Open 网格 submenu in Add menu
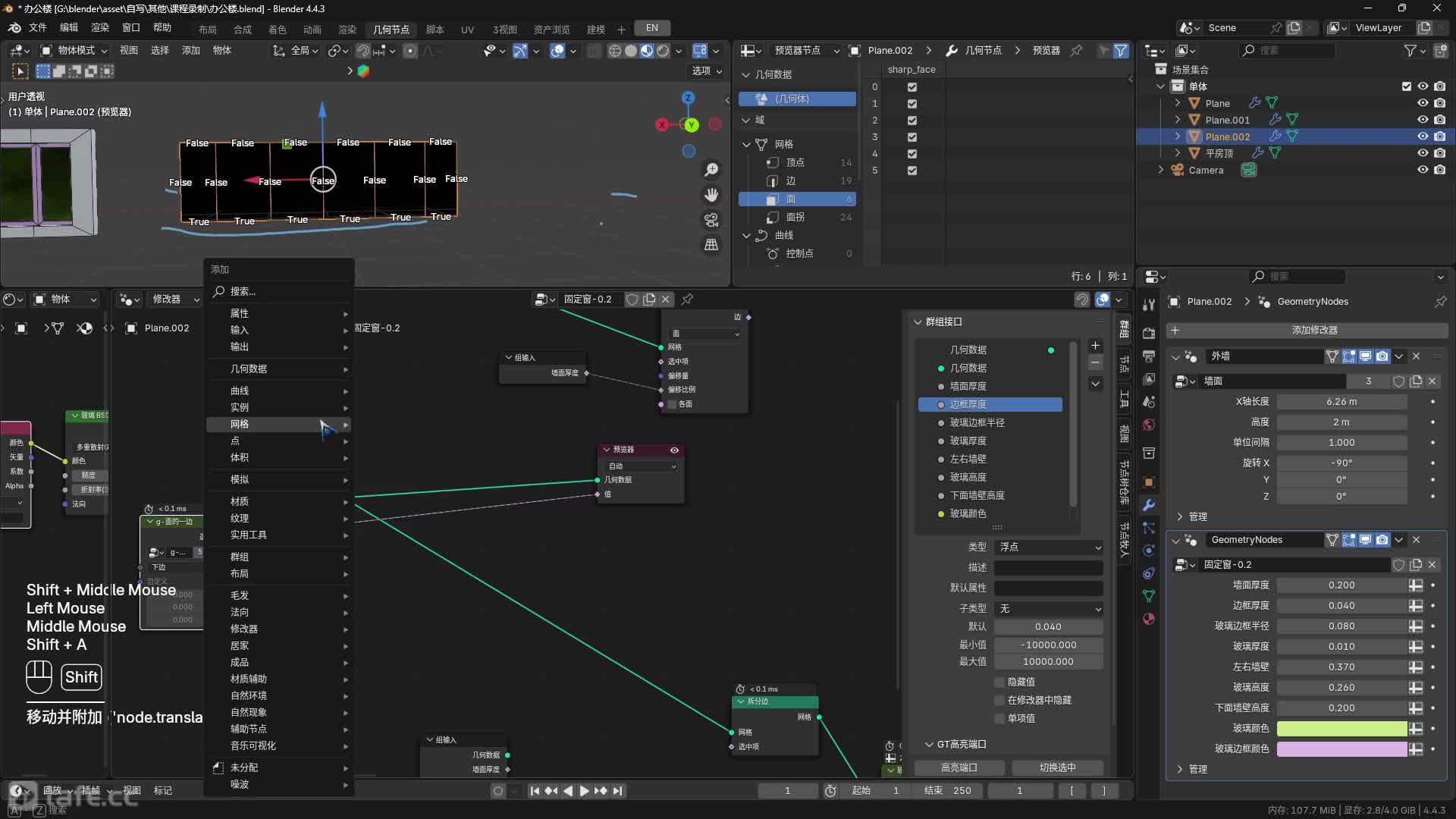This screenshot has width=1456, height=819. click(278, 425)
